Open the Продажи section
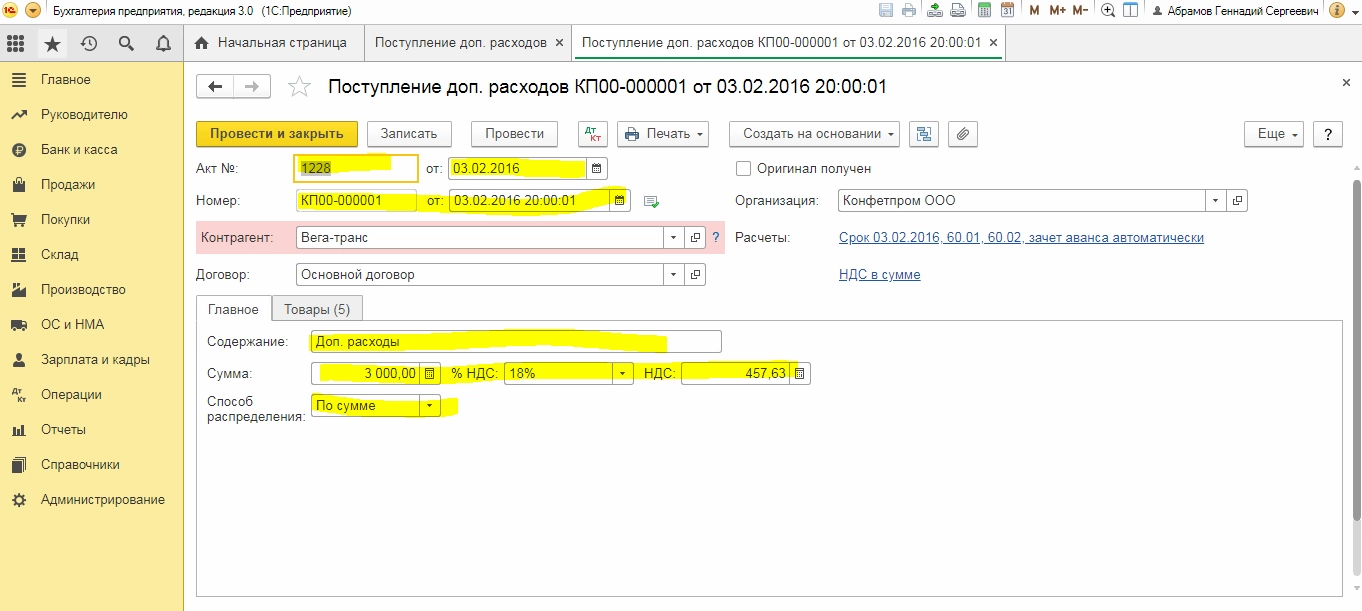This screenshot has width=1362, height=611. pyautogui.click(x=68, y=185)
